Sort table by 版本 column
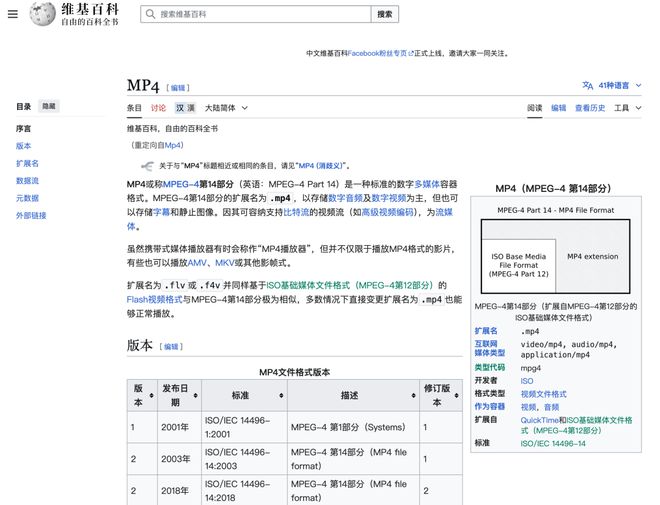The width and height of the screenshot is (660, 505). 152,396
